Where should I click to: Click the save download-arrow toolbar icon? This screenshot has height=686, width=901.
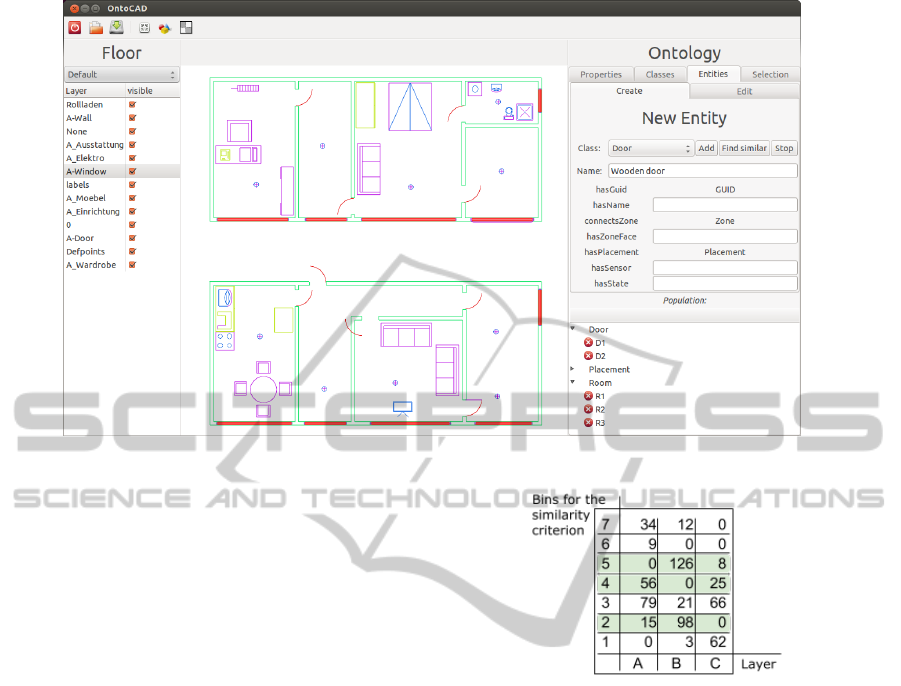pos(116,27)
